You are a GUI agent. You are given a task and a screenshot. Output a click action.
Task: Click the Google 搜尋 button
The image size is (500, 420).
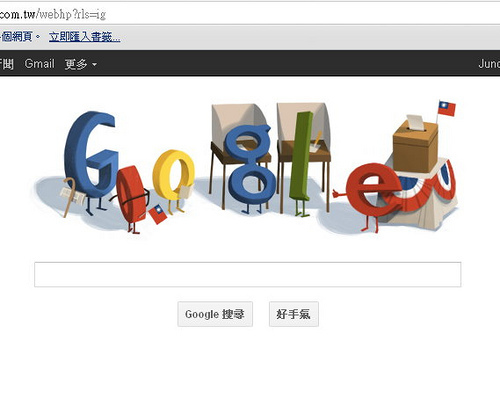coord(215,314)
